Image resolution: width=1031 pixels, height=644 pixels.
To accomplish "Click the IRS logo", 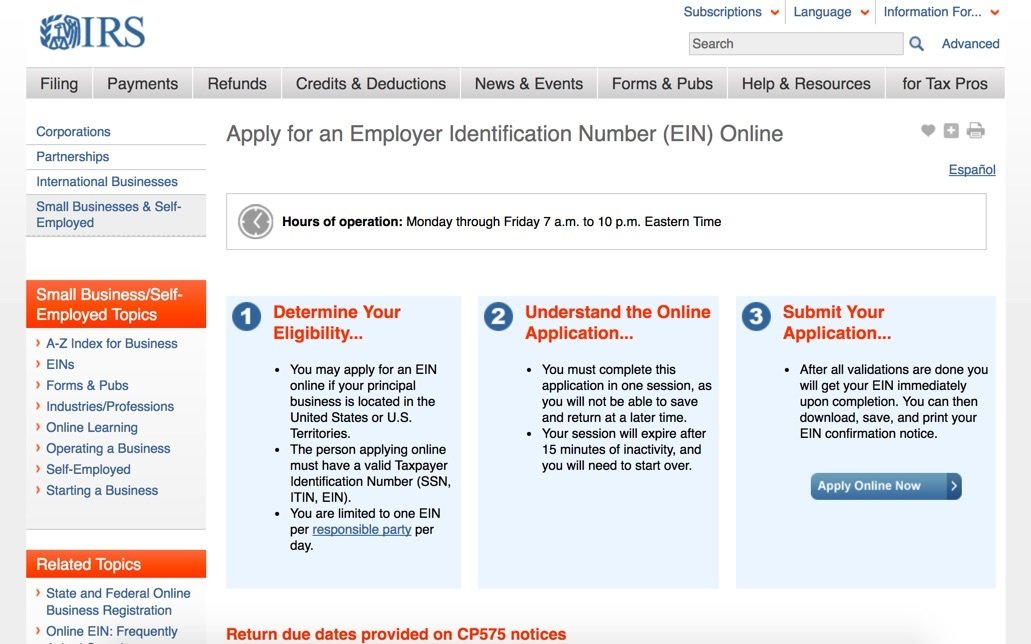I will (92, 32).
